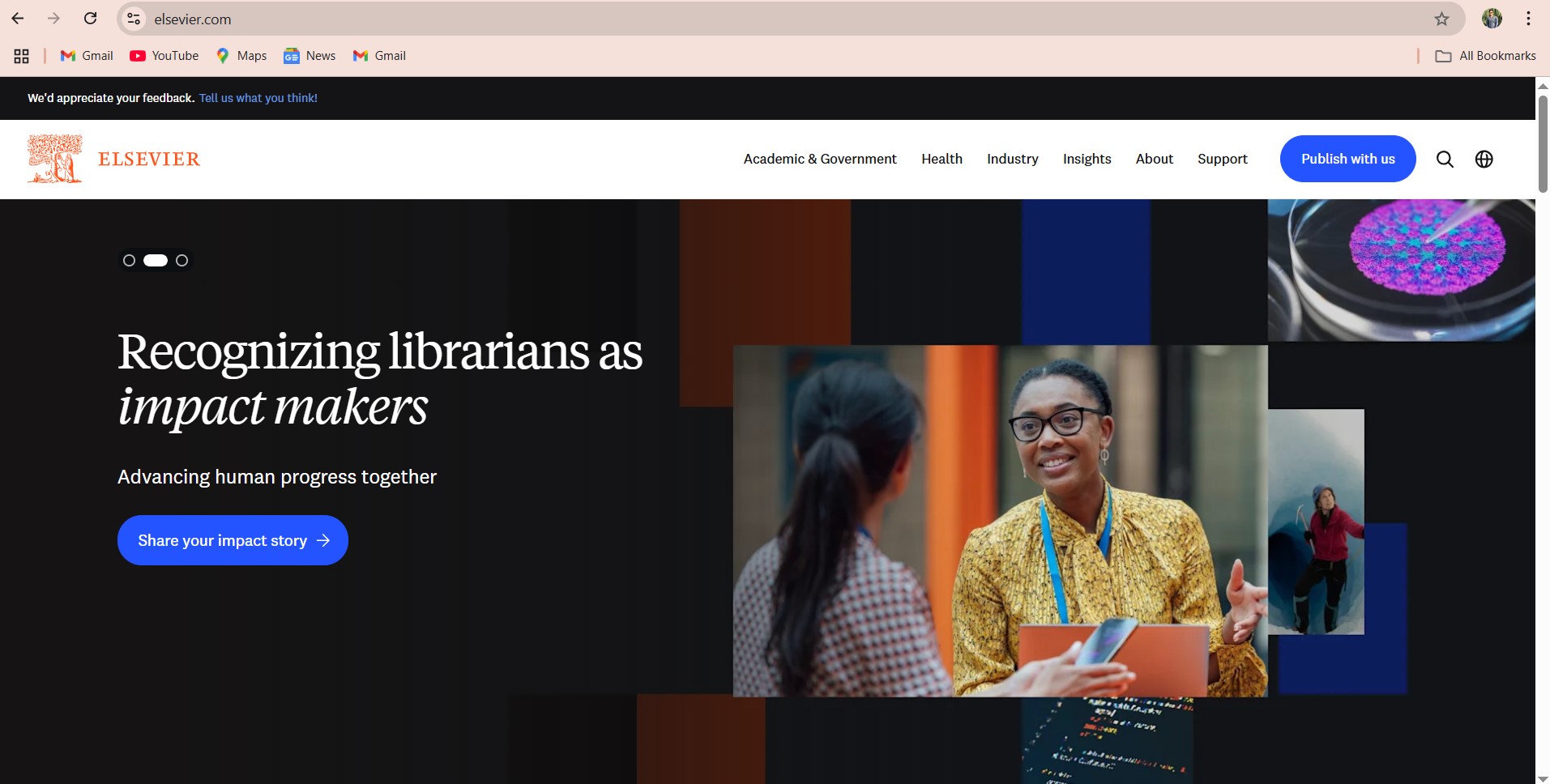Open the Support menu item
Screen dimensions: 1550x784
click(1222, 159)
